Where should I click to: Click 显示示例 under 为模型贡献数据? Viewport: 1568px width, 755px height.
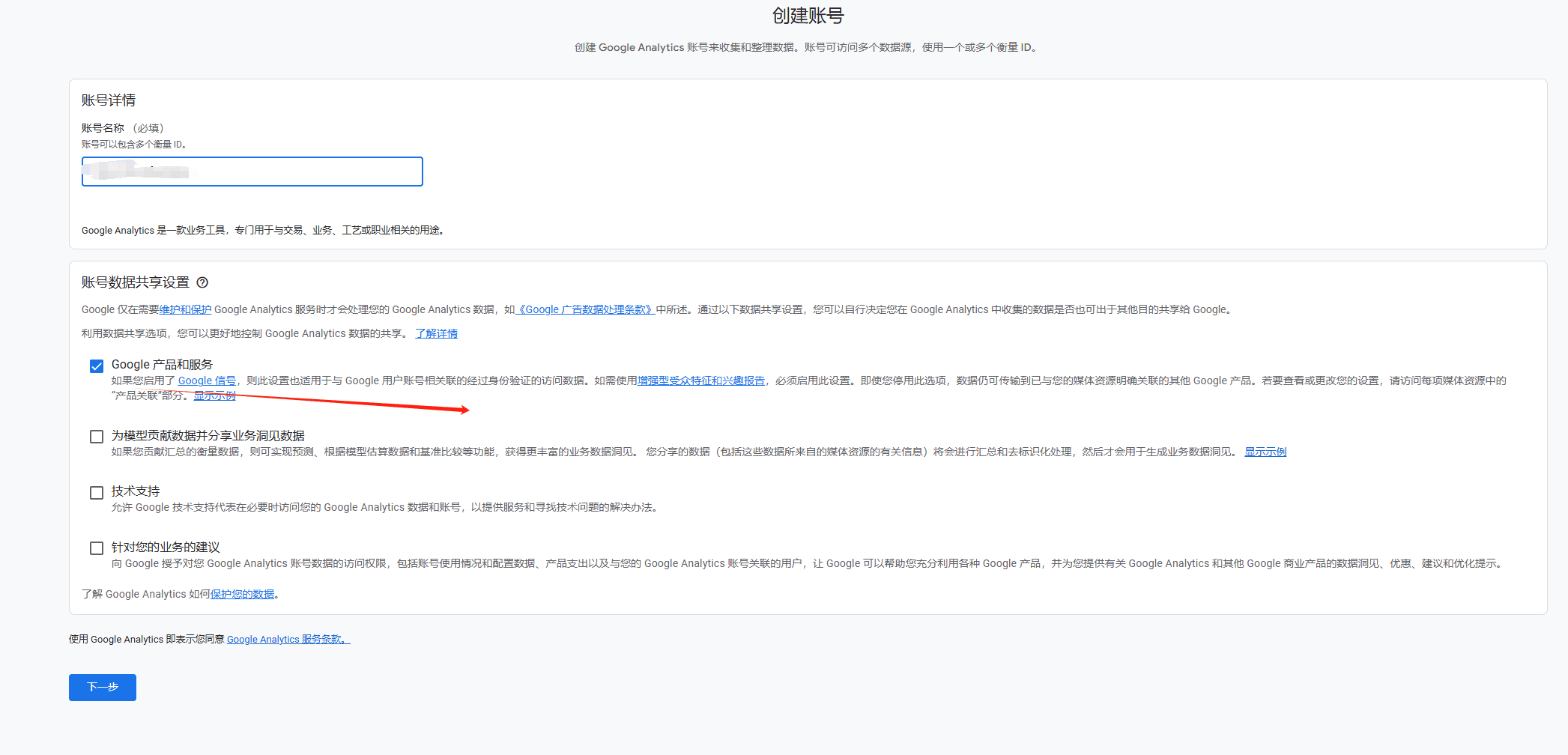coord(1265,452)
